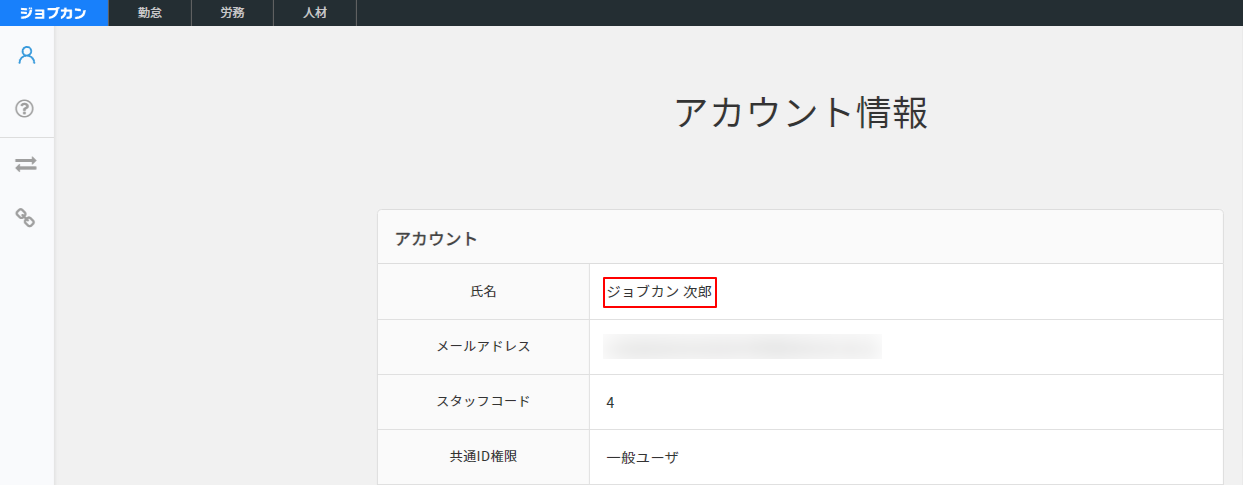
Task: Click empty dark top bar right of 人材
Action: click(800, 13)
